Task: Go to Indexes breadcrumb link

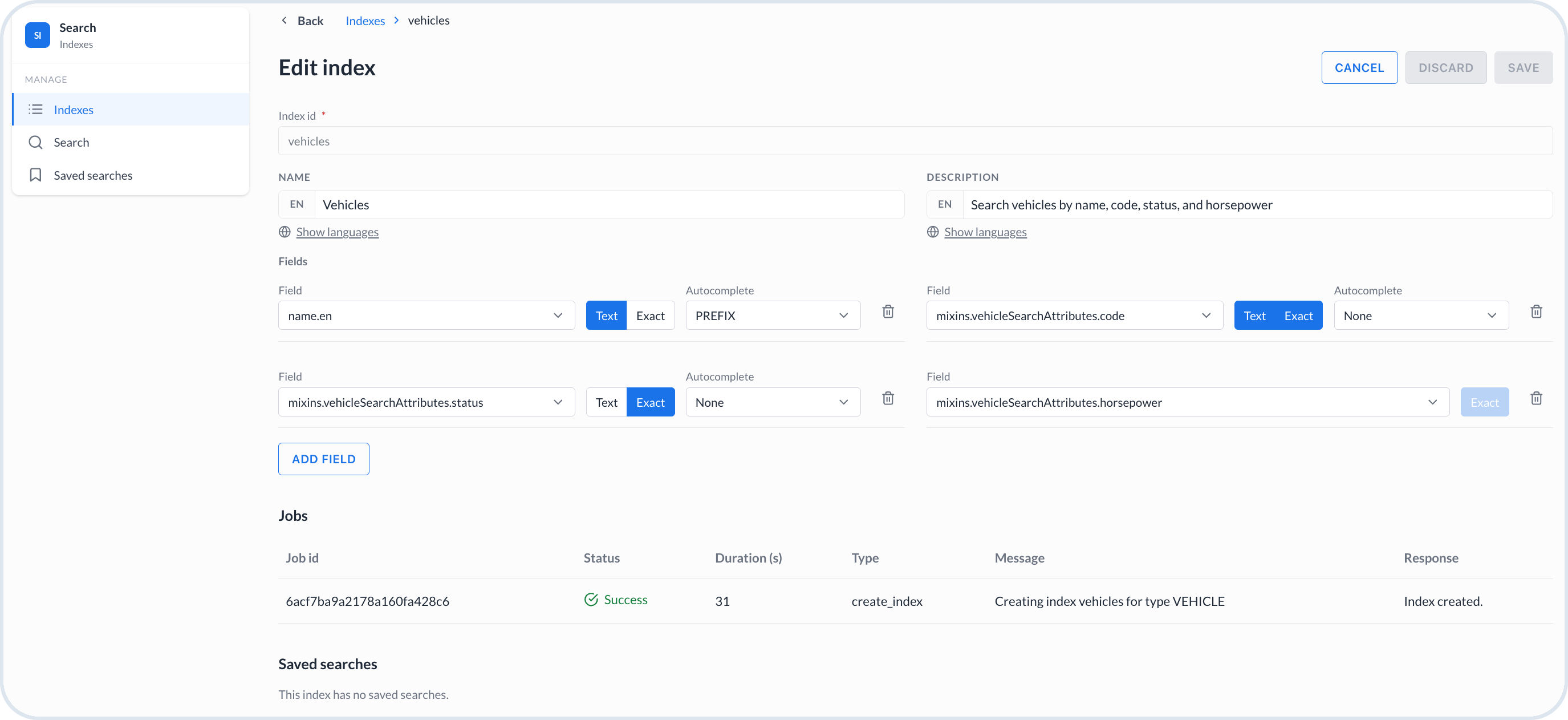Action: (x=365, y=21)
